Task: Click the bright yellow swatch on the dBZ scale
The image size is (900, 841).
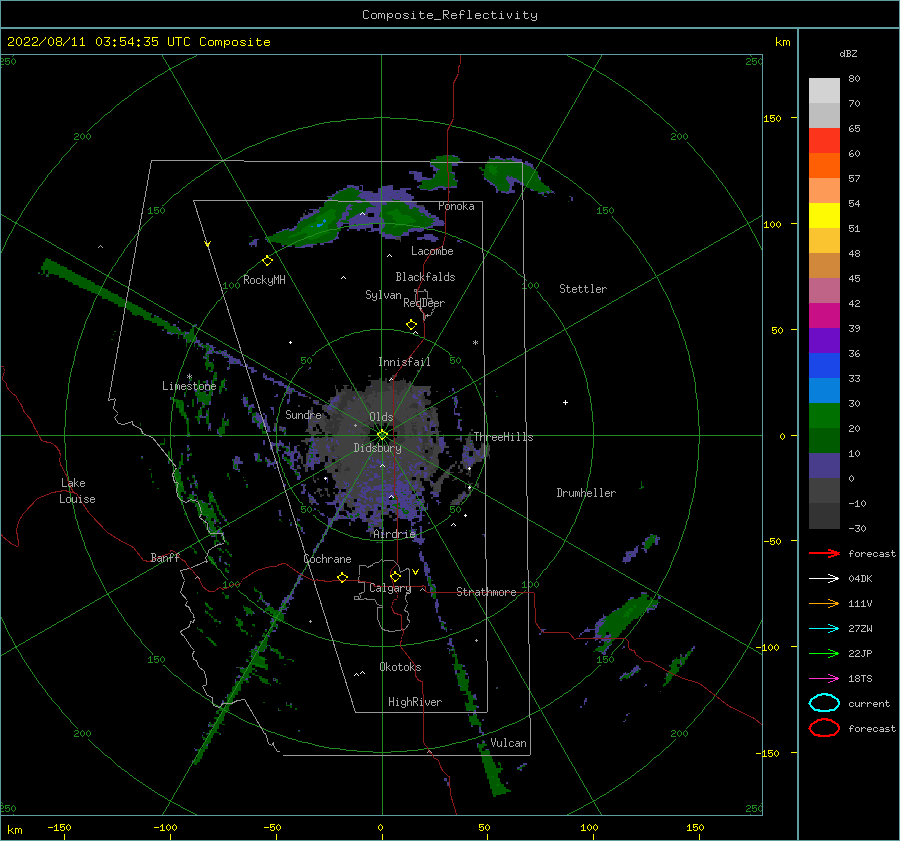Action: (824, 215)
